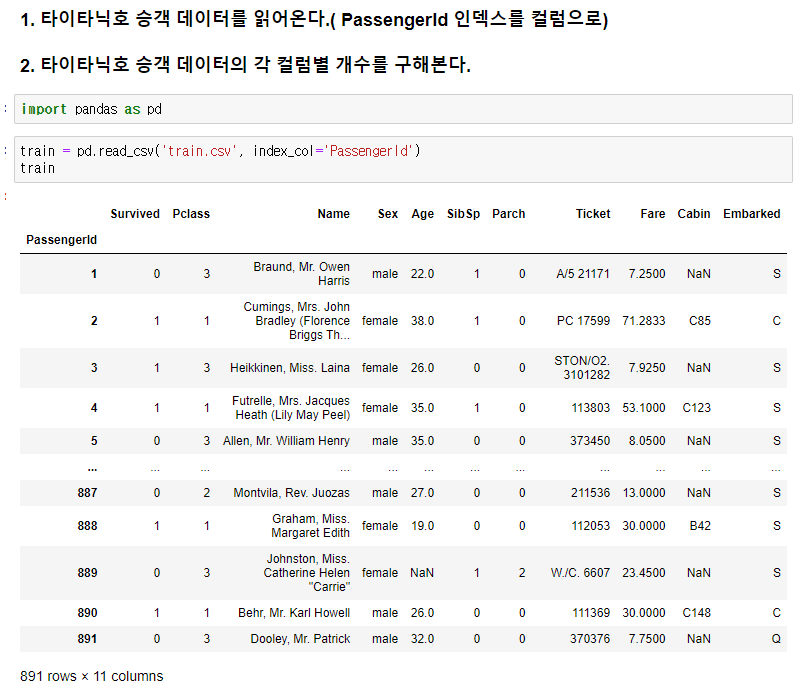Click age value '32.0'
Image resolution: width=806 pixels, height=695 pixels.
pyautogui.click(x=422, y=639)
